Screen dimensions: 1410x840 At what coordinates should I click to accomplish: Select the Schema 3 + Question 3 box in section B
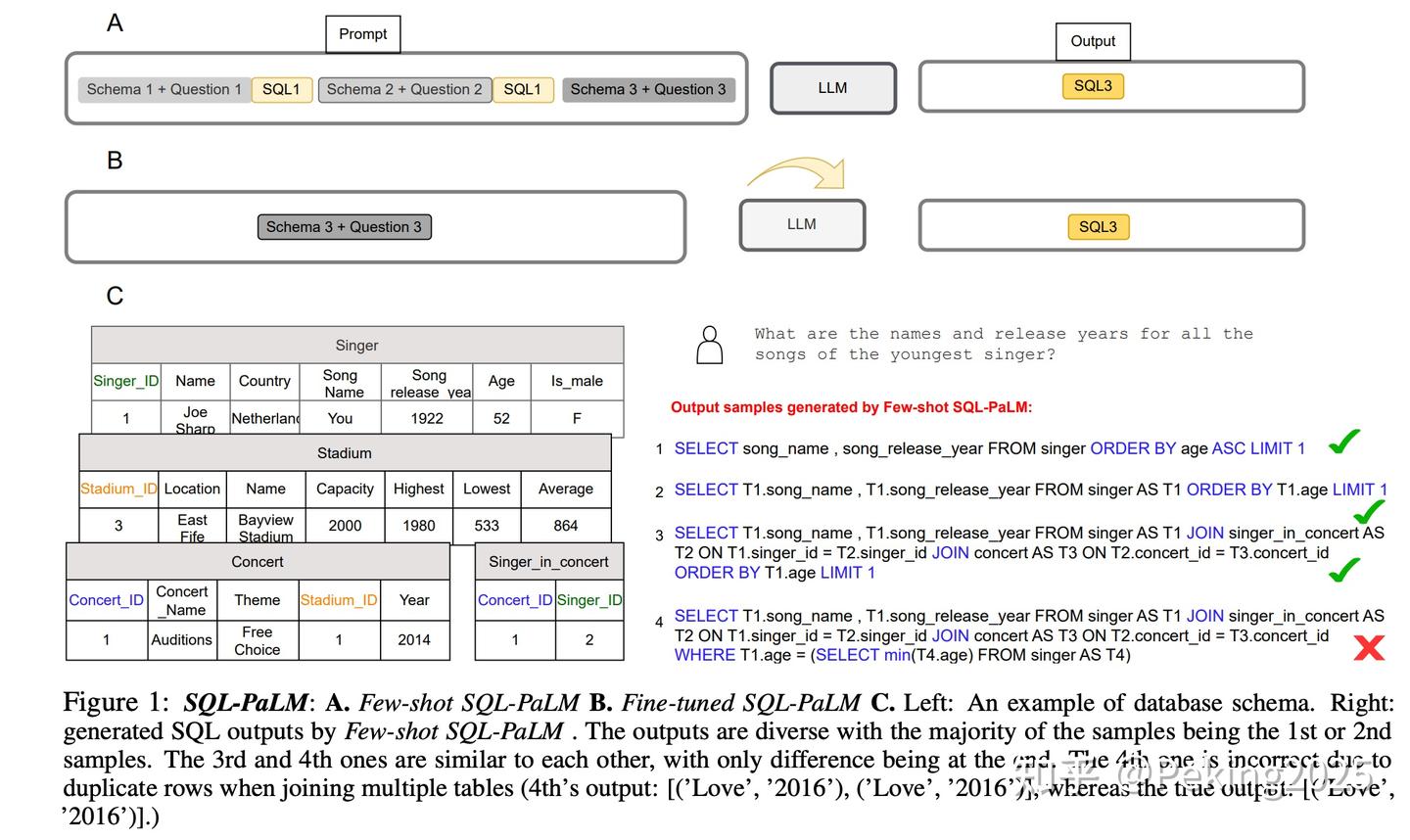coord(344,226)
